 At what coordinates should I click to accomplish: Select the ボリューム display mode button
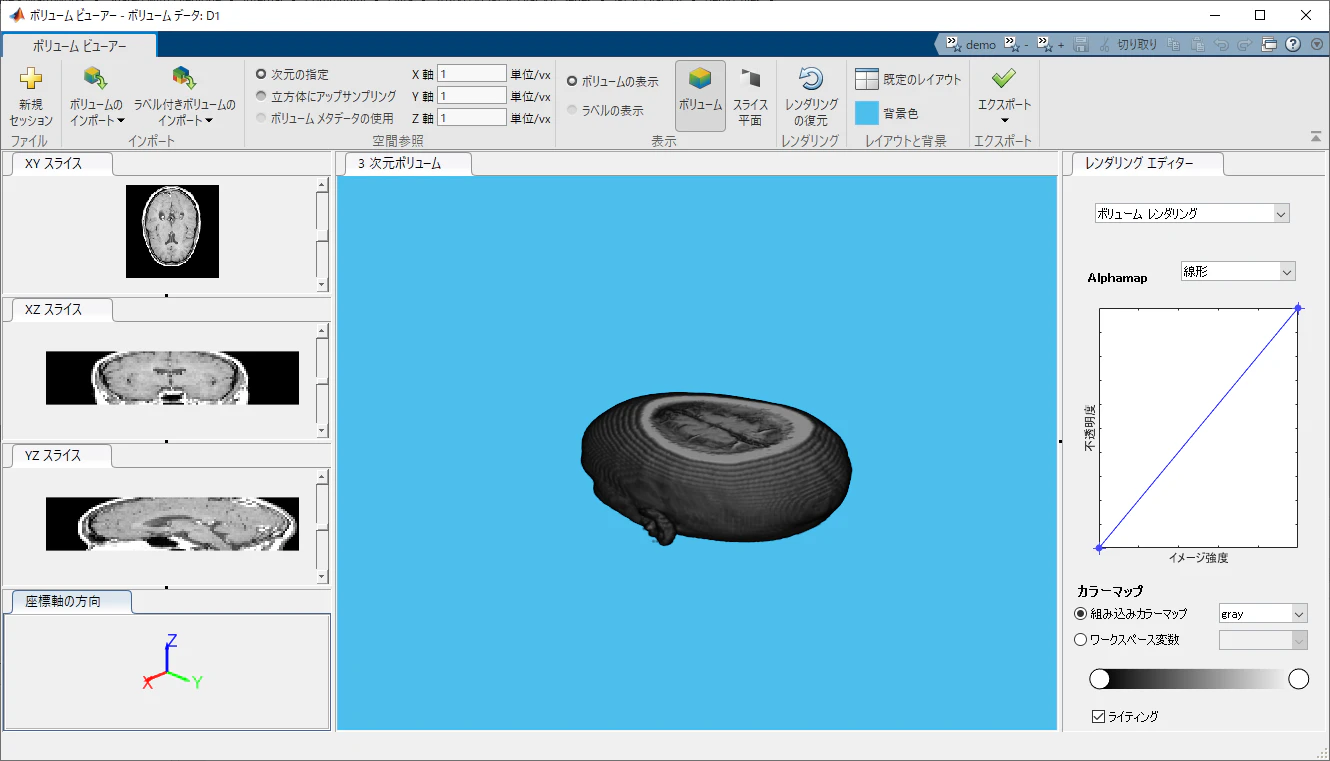coord(700,96)
